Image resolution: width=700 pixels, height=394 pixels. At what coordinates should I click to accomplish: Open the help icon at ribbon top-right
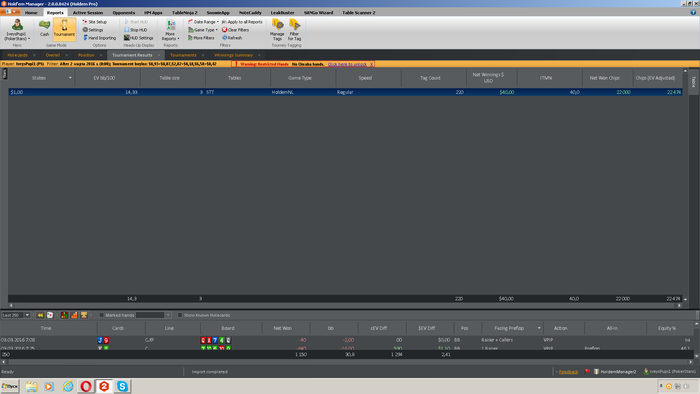693,12
